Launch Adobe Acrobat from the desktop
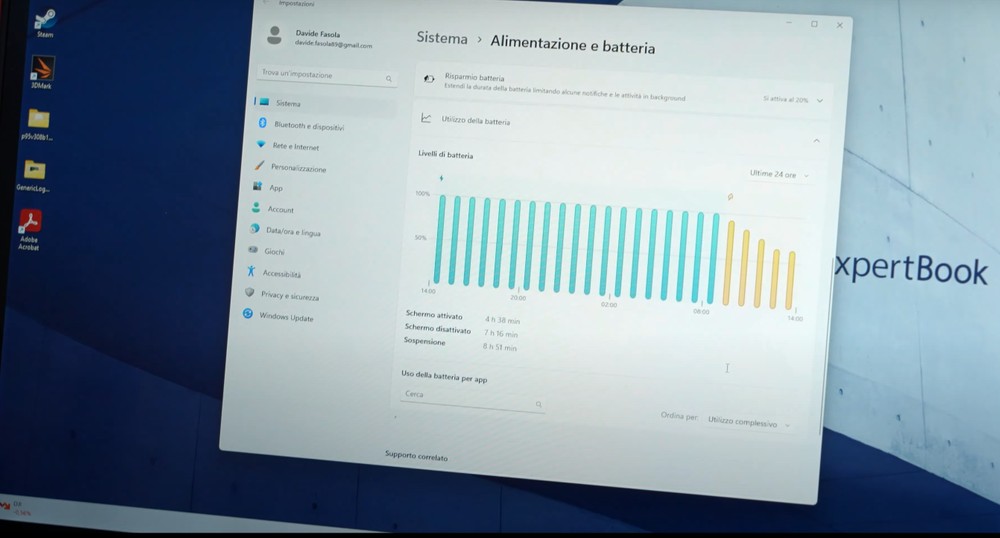 [x=29, y=230]
